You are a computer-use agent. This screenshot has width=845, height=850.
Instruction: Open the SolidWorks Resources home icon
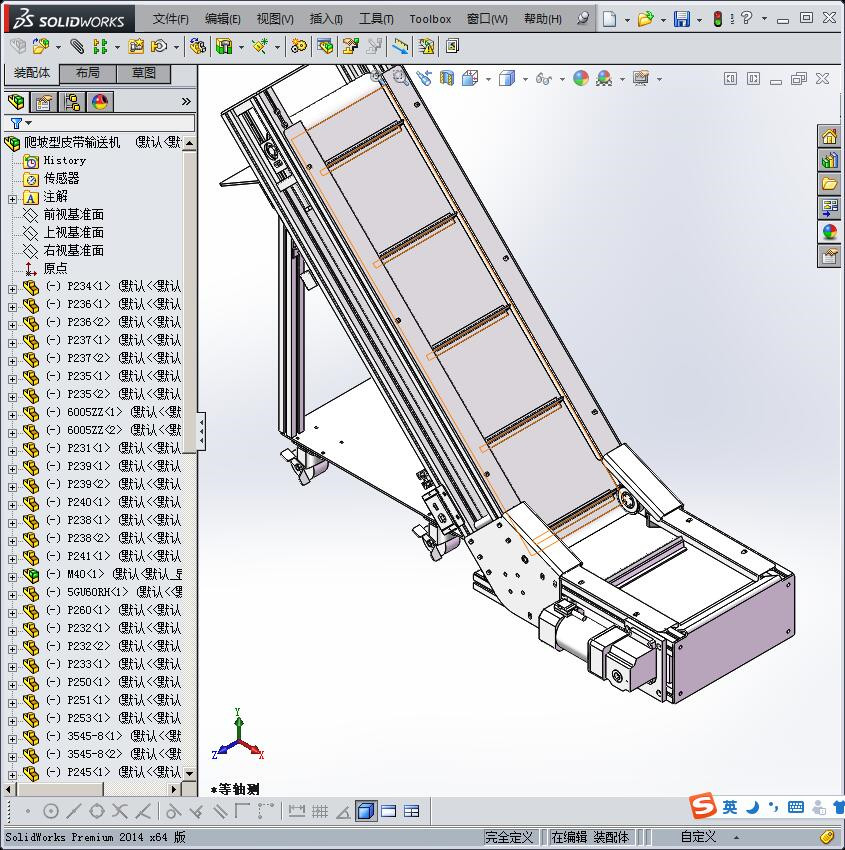[829, 137]
